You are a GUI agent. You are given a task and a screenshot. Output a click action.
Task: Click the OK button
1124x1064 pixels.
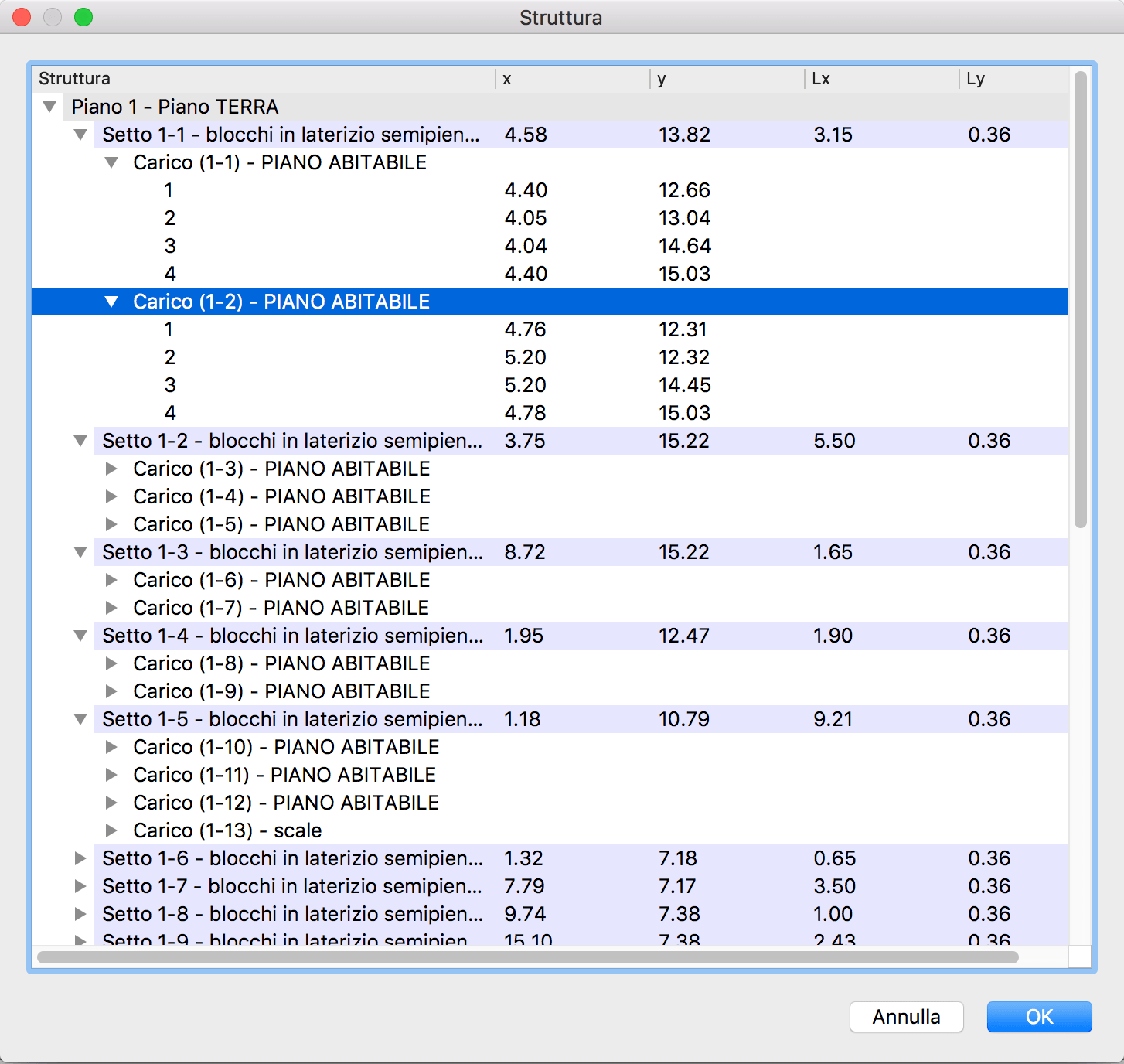[x=1040, y=1017]
